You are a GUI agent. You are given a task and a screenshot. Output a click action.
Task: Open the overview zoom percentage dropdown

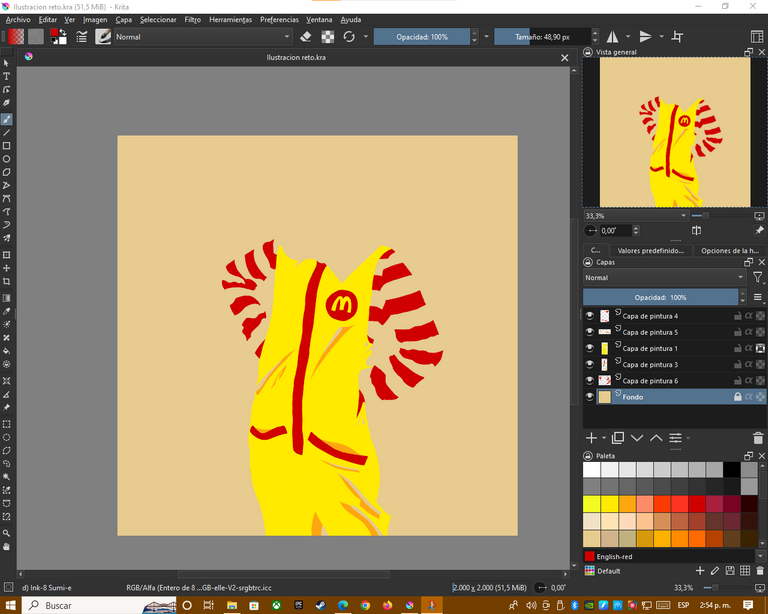(636, 216)
